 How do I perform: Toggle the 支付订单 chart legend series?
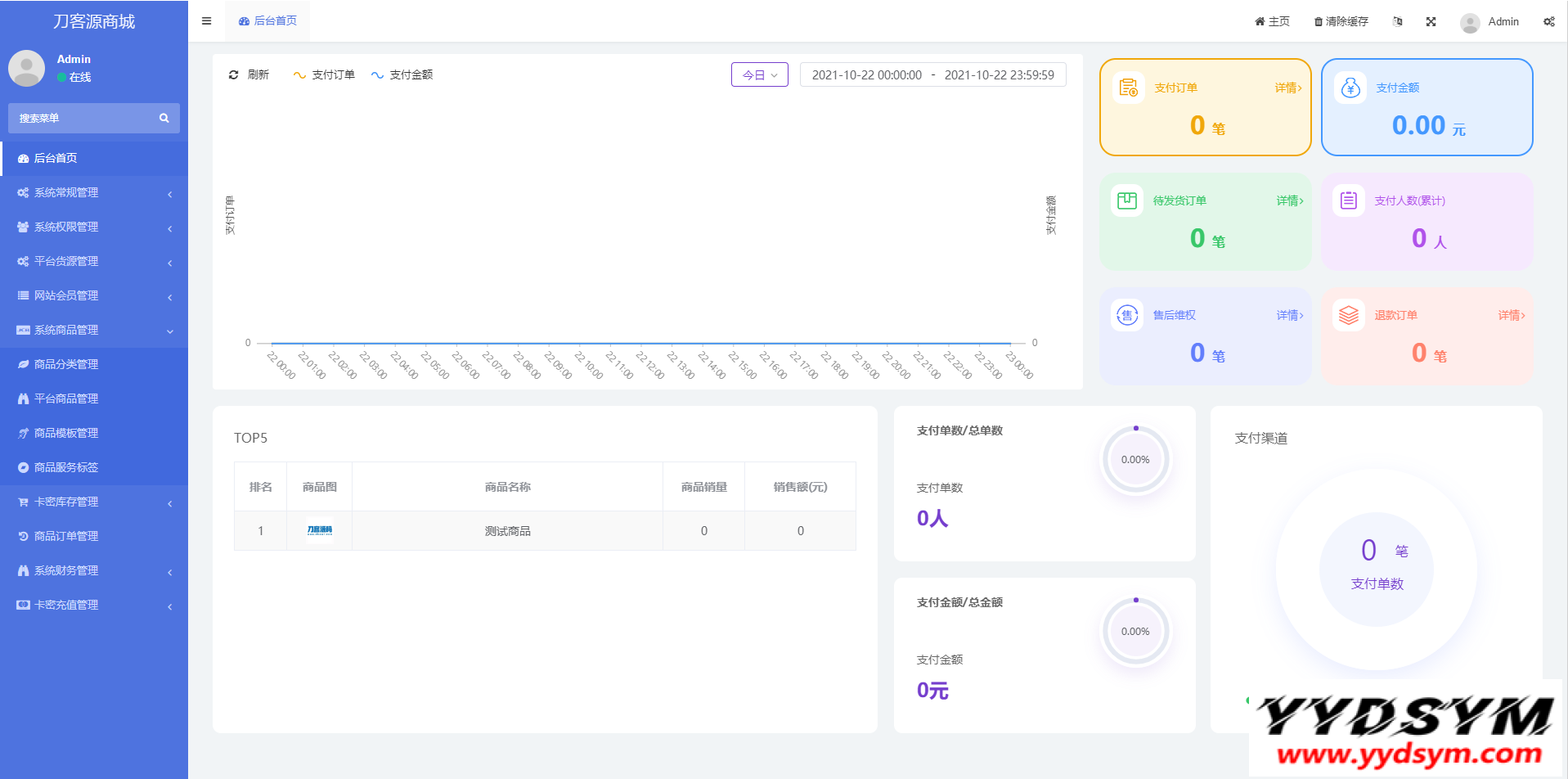[324, 75]
